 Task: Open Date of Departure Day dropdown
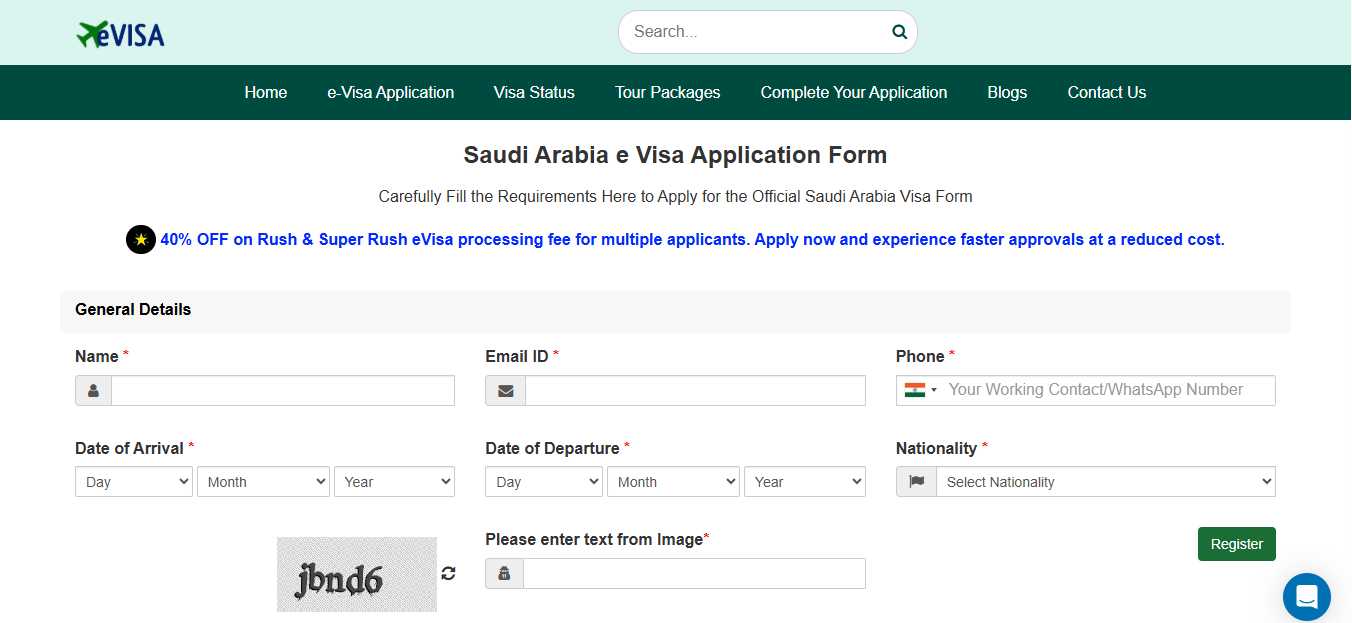pos(544,482)
